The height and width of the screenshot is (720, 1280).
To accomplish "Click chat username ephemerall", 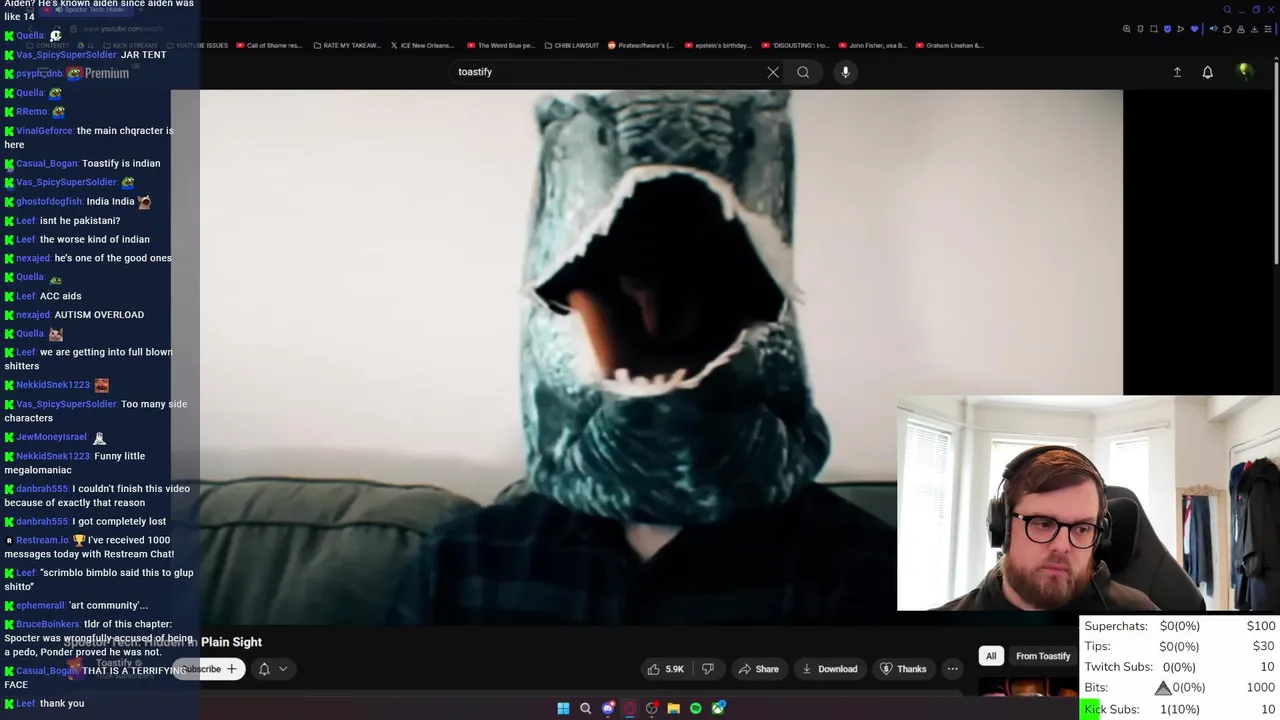I will [x=40, y=606].
